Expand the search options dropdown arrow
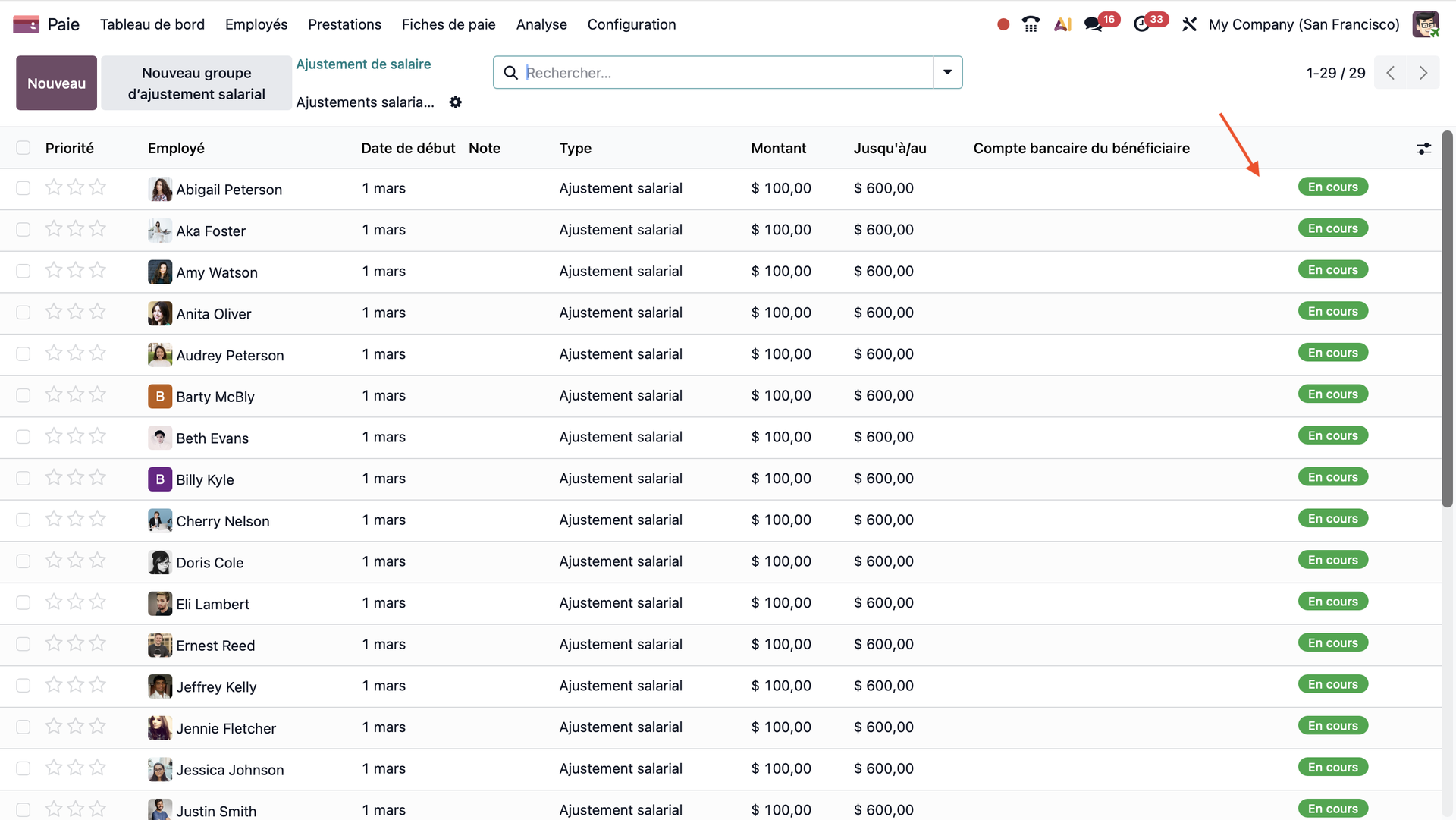 947,72
